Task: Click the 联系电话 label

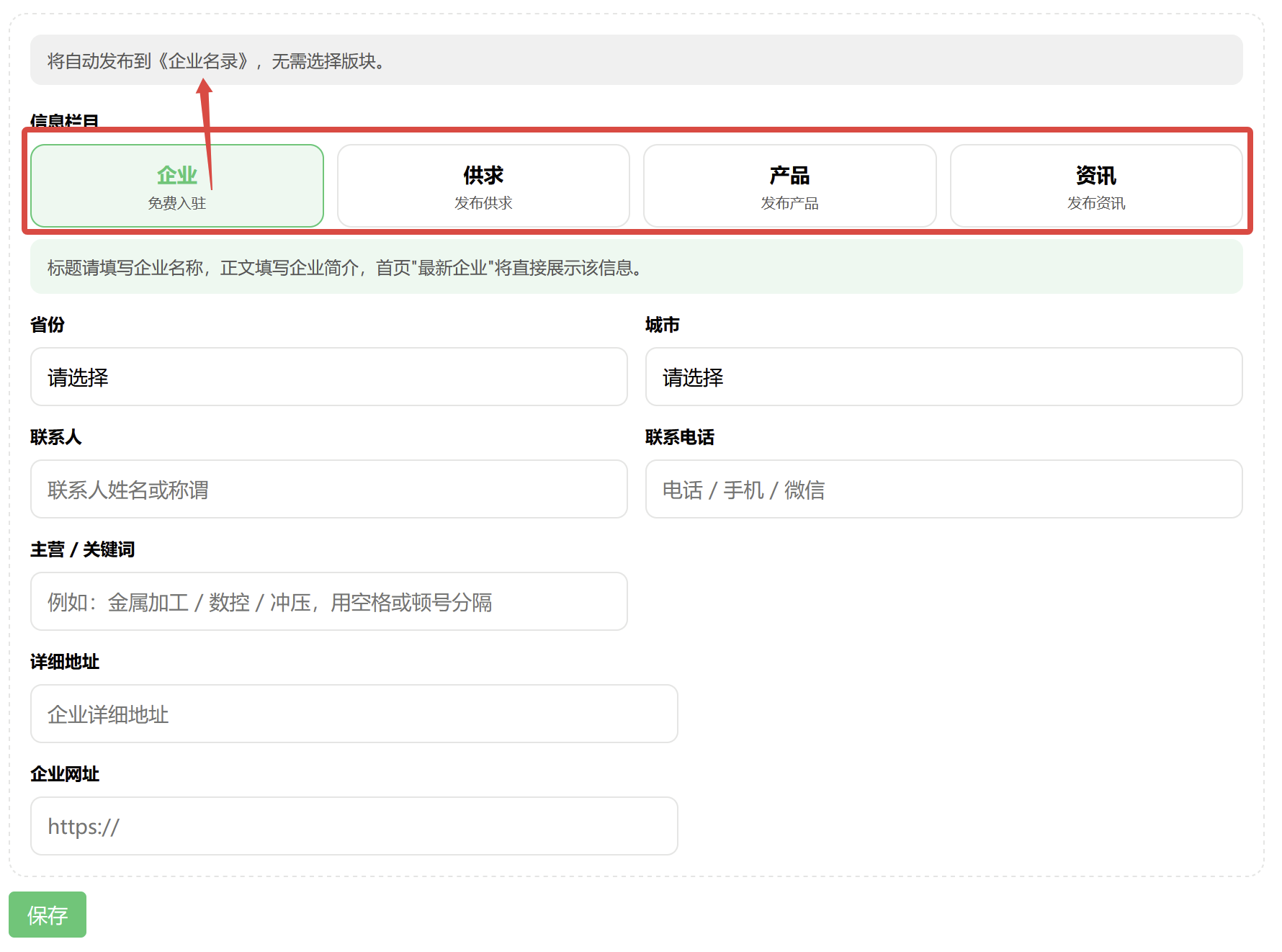Action: click(x=680, y=437)
